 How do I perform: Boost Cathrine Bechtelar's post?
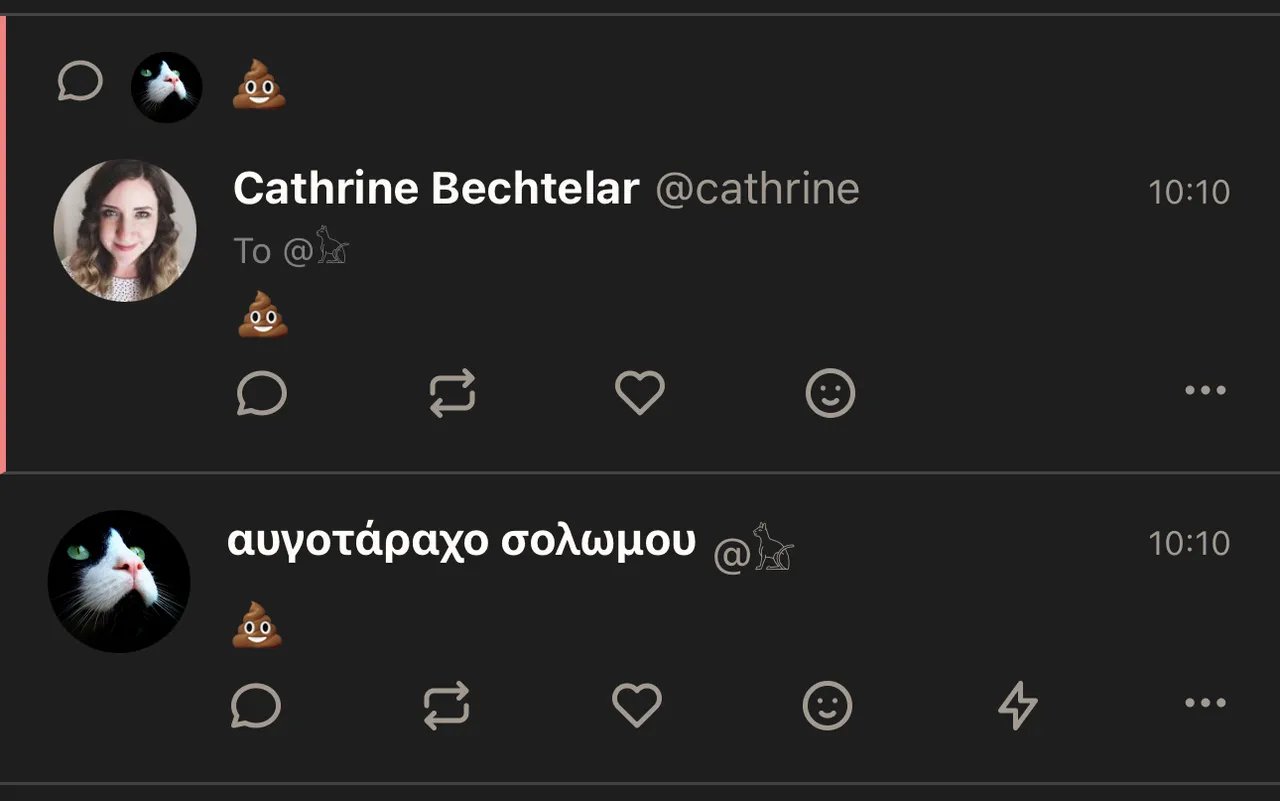(x=452, y=393)
